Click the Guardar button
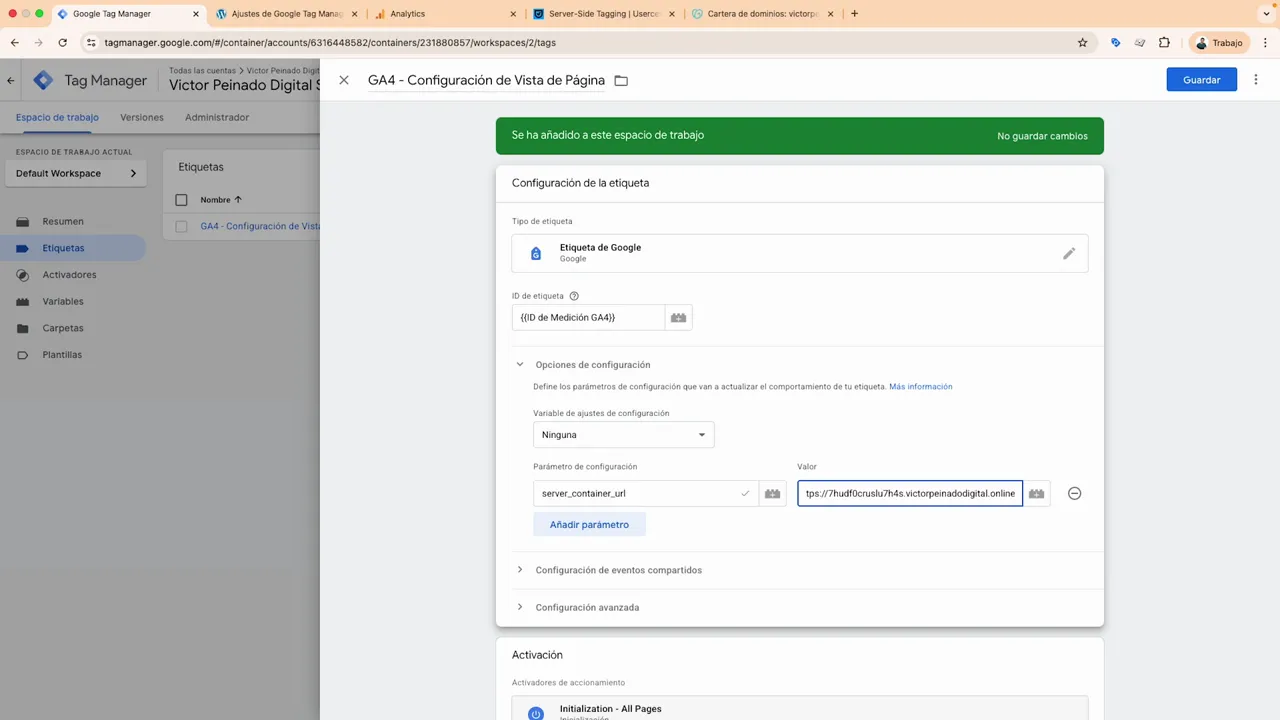Viewport: 1280px width, 720px height. pyautogui.click(x=1201, y=79)
